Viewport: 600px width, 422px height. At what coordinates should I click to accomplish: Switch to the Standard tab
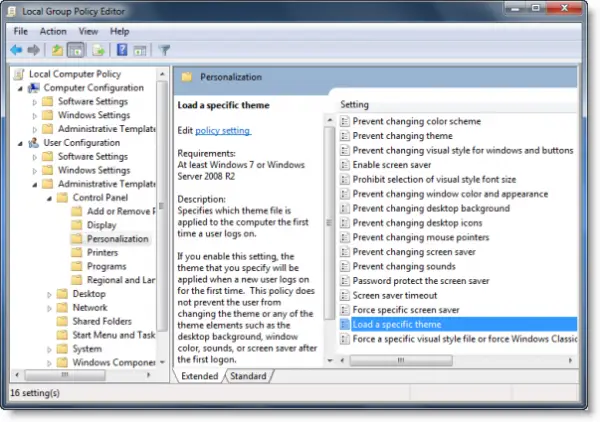248,376
